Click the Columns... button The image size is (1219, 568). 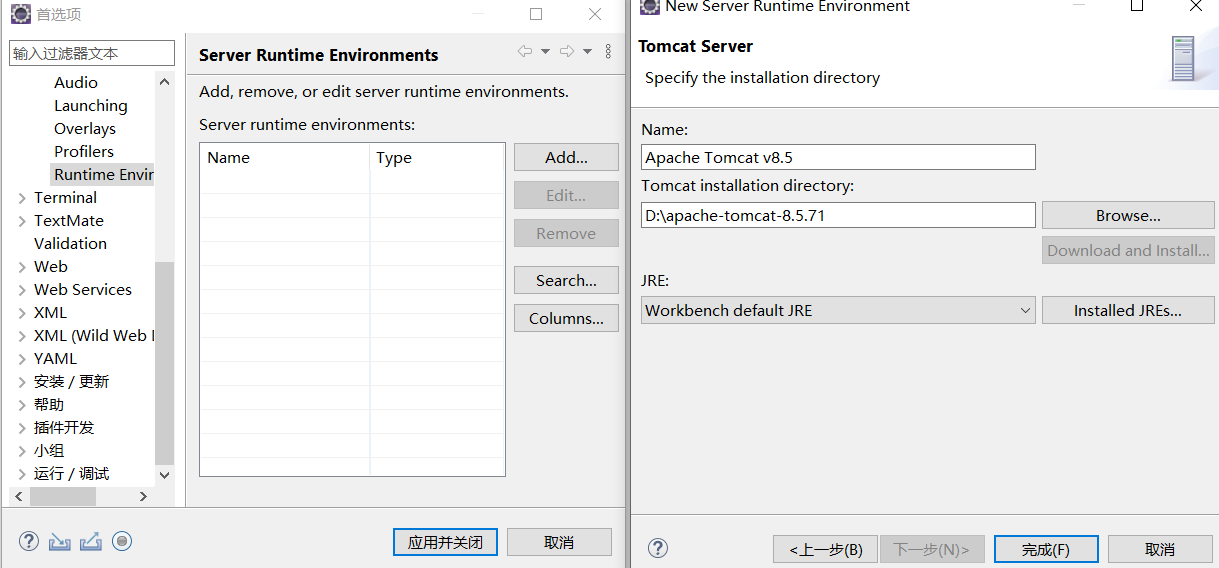pyautogui.click(x=566, y=318)
